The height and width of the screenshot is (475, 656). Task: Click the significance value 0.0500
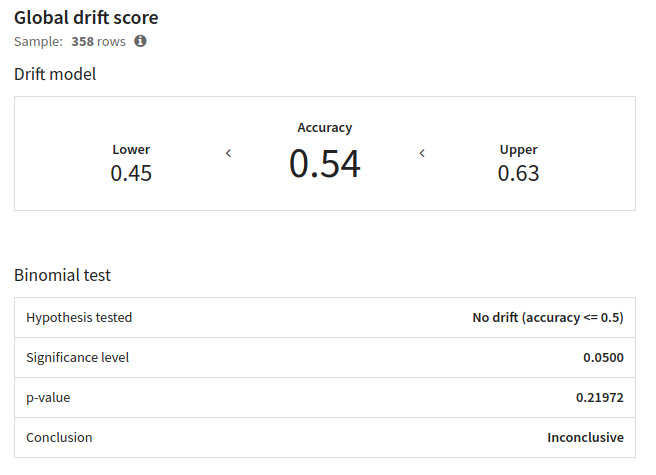tap(603, 357)
